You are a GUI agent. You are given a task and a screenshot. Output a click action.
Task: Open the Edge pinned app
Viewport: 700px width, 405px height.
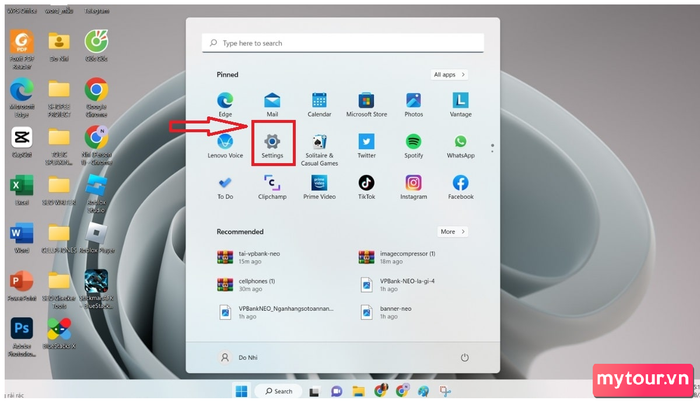coord(225,104)
